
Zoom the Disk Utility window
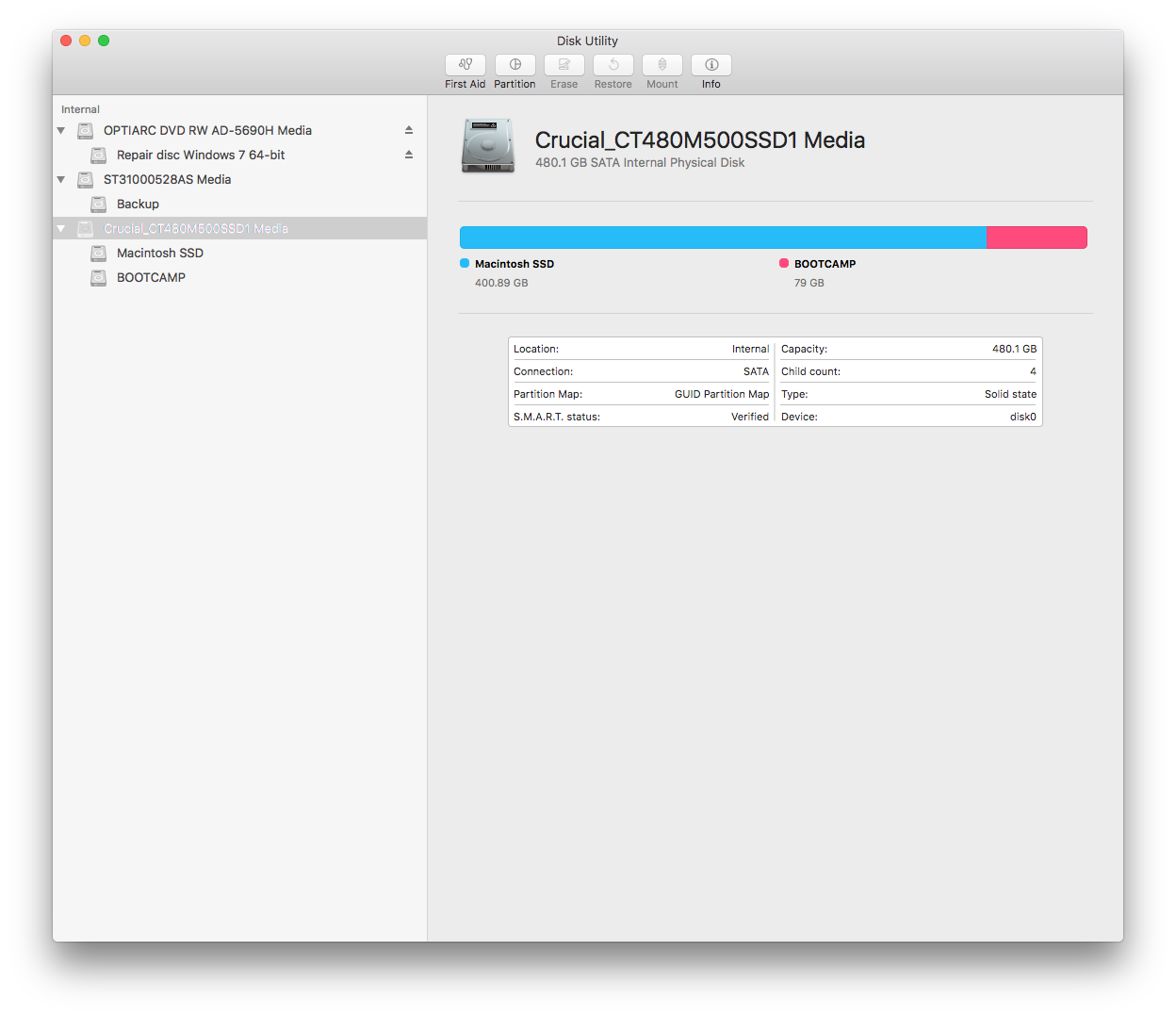click(104, 41)
